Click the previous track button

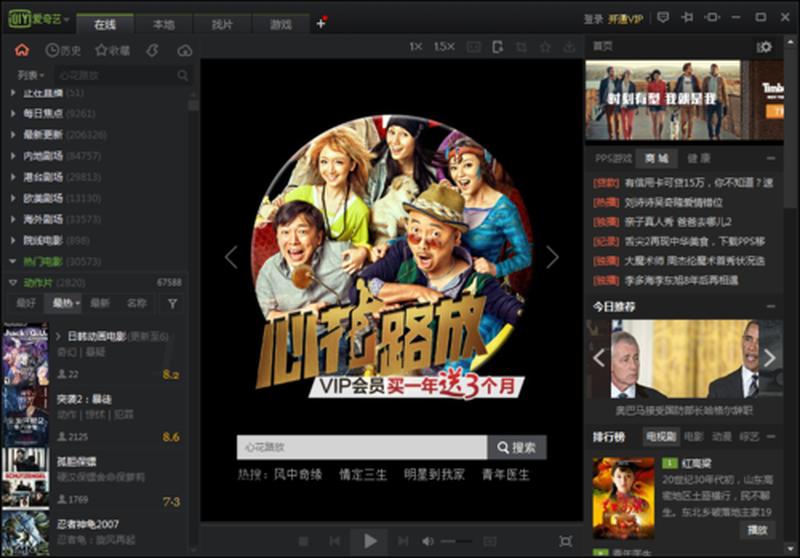point(335,541)
